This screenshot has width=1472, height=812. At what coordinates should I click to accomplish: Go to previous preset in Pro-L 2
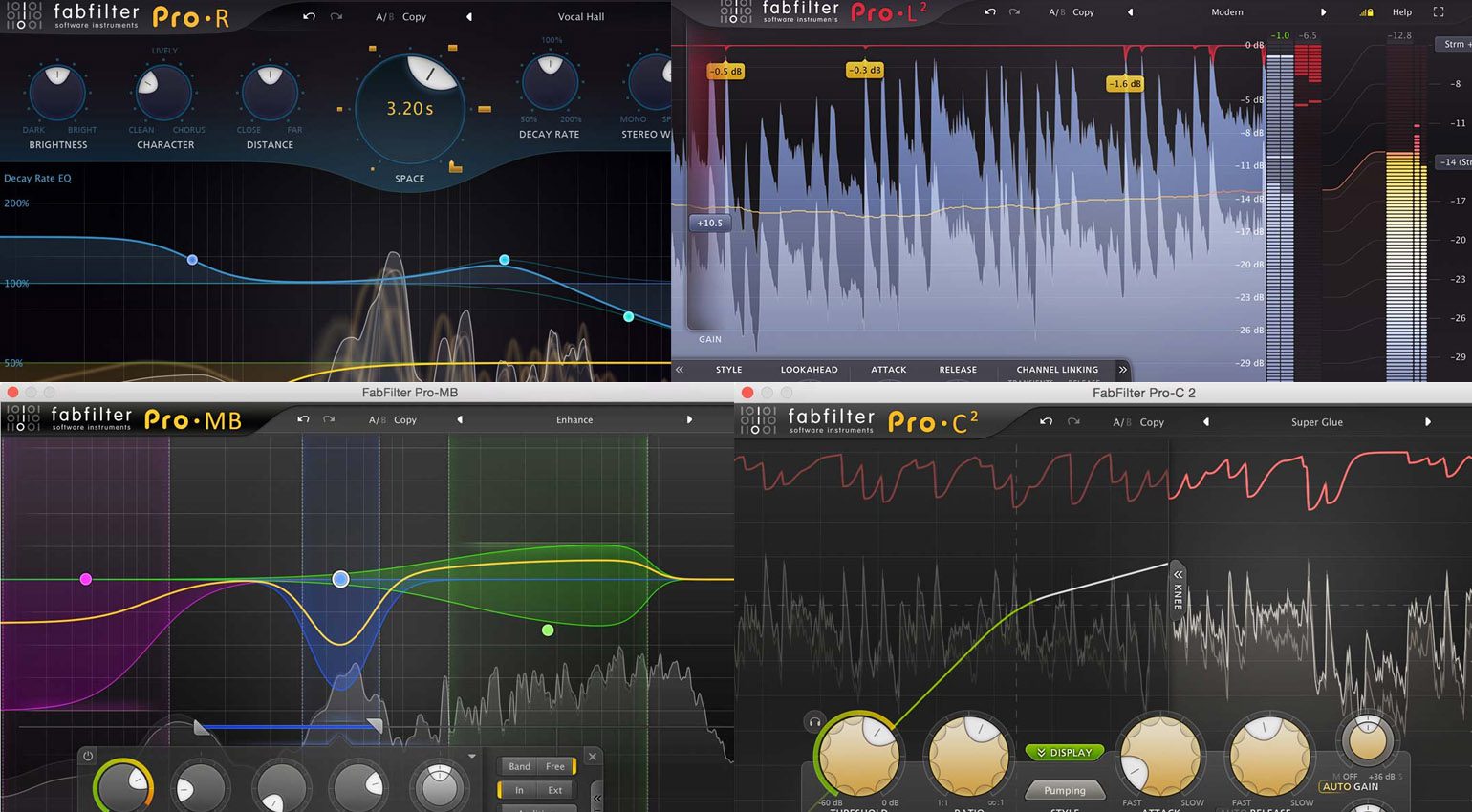tap(1130, 12)
